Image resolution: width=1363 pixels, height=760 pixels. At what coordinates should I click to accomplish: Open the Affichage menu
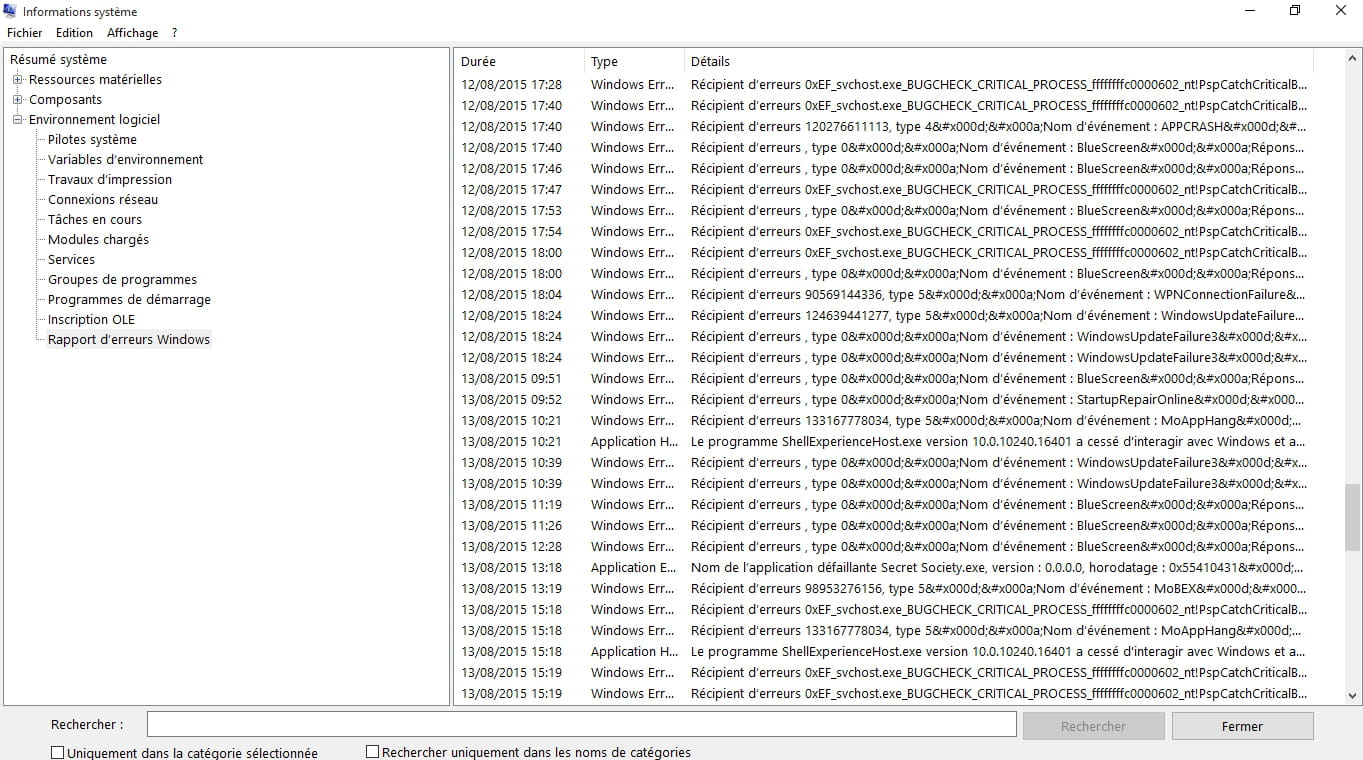(132, 33)
